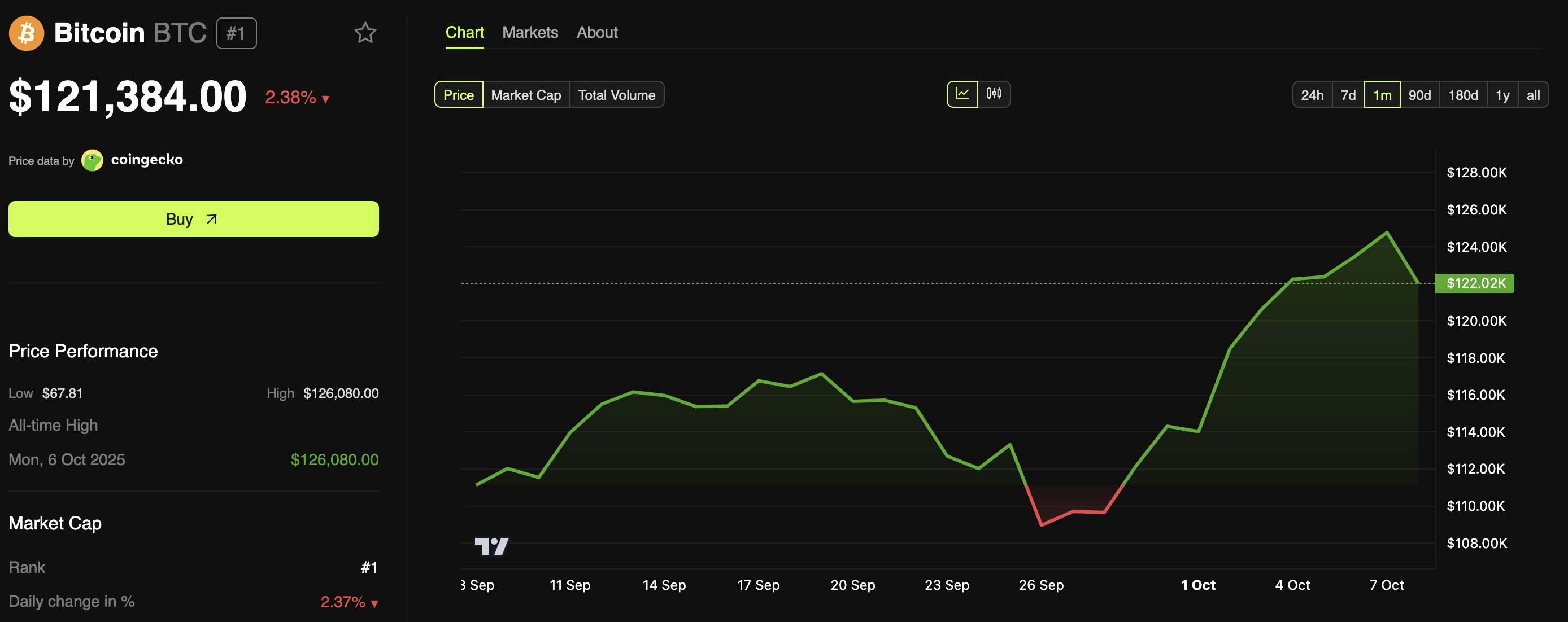Select the 7d time range
The width and height of the screenshot is (1568, 622).
pos(1348,94)
